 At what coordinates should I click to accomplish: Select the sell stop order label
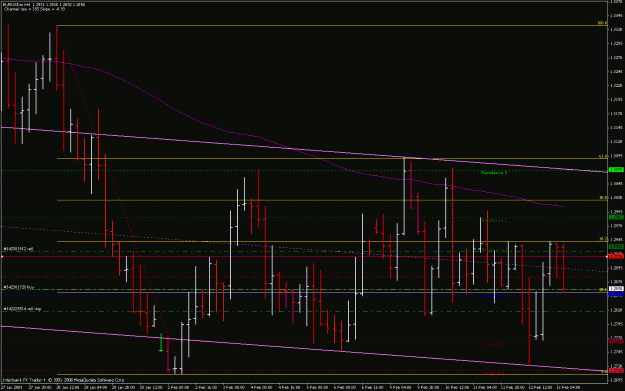(22, 309)
